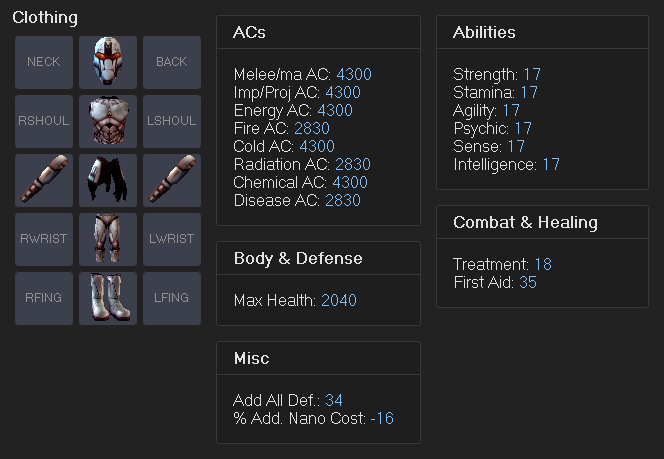Select the left arm sleeve icon
Viewport: 664px width, 459px height.
coord(172,180)
